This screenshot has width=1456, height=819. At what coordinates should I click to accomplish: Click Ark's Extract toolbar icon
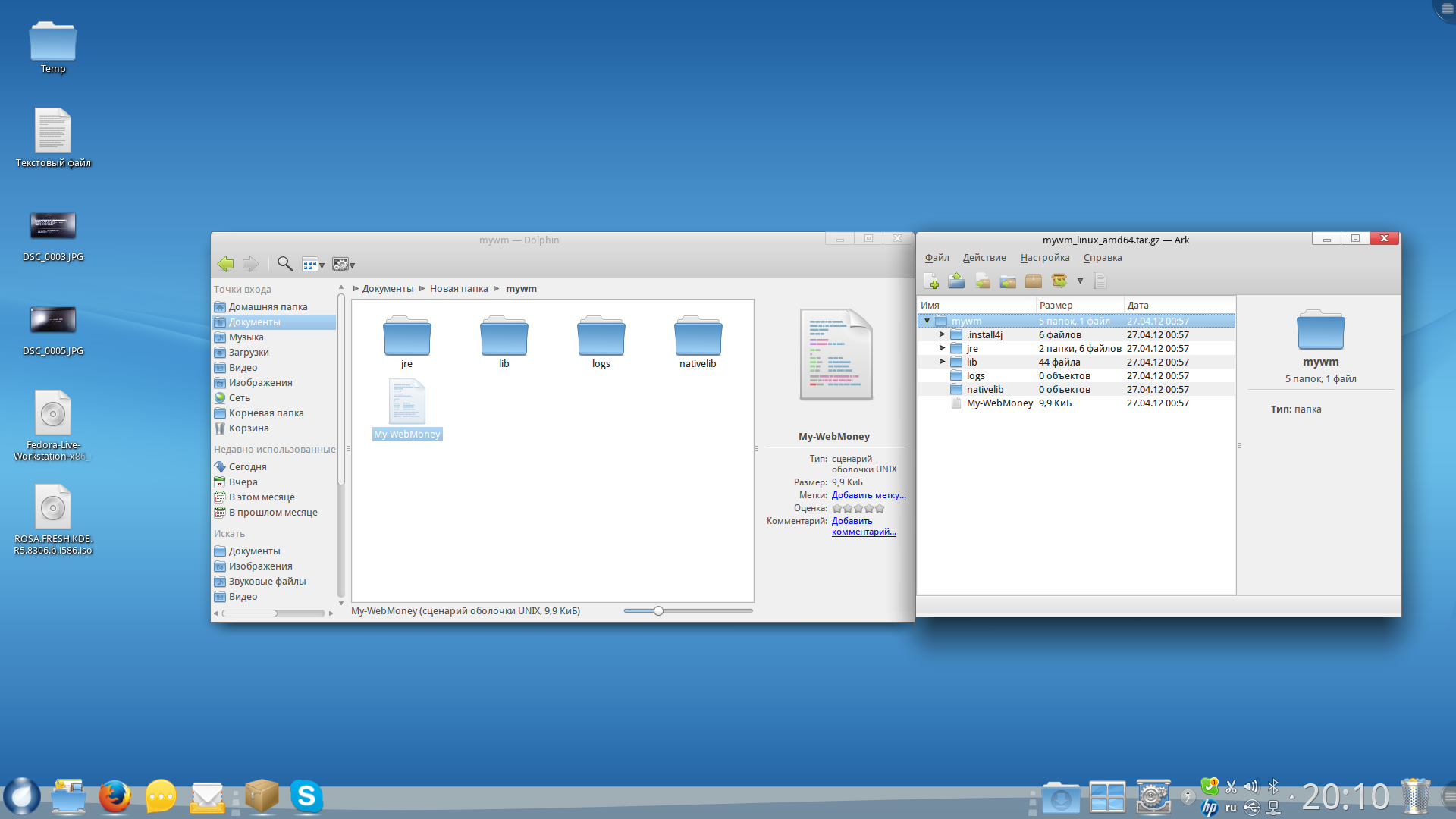point(1059,281)
